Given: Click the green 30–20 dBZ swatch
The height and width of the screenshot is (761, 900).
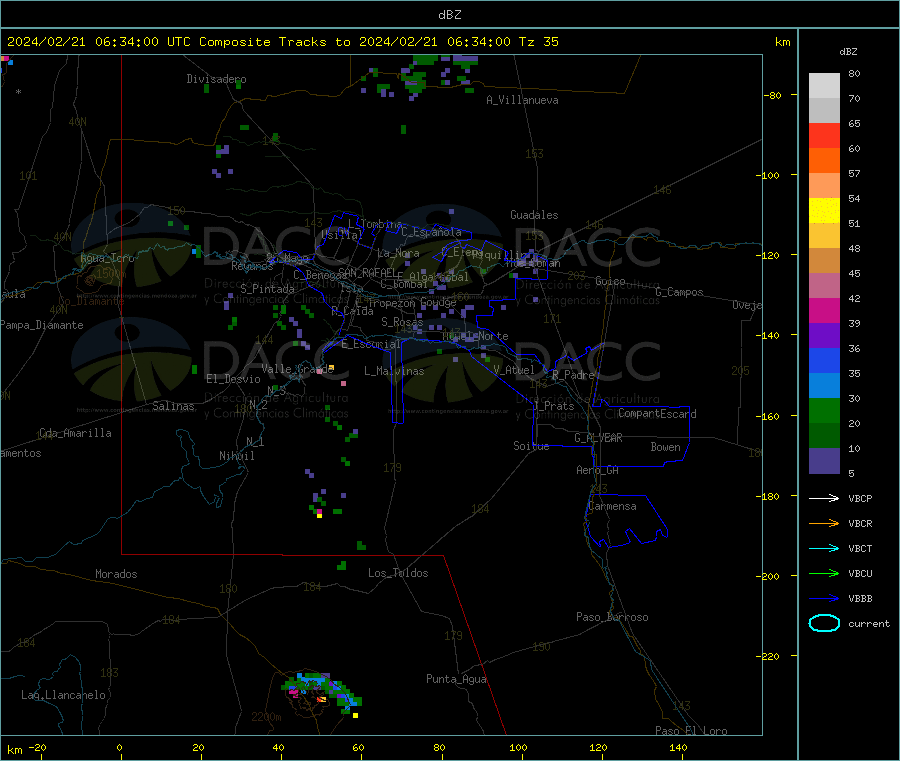Looking at the screenshot, I should (824, 411).
